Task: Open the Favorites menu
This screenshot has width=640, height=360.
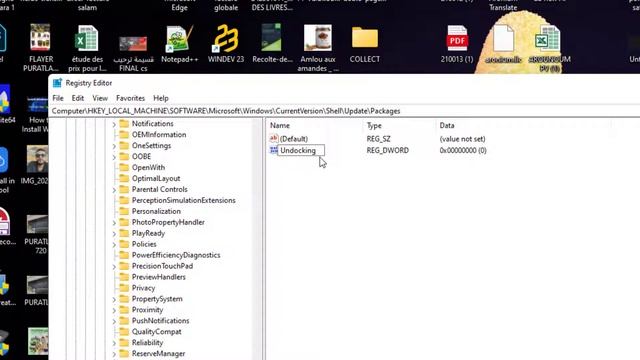Action: click(x=130, y=98)
